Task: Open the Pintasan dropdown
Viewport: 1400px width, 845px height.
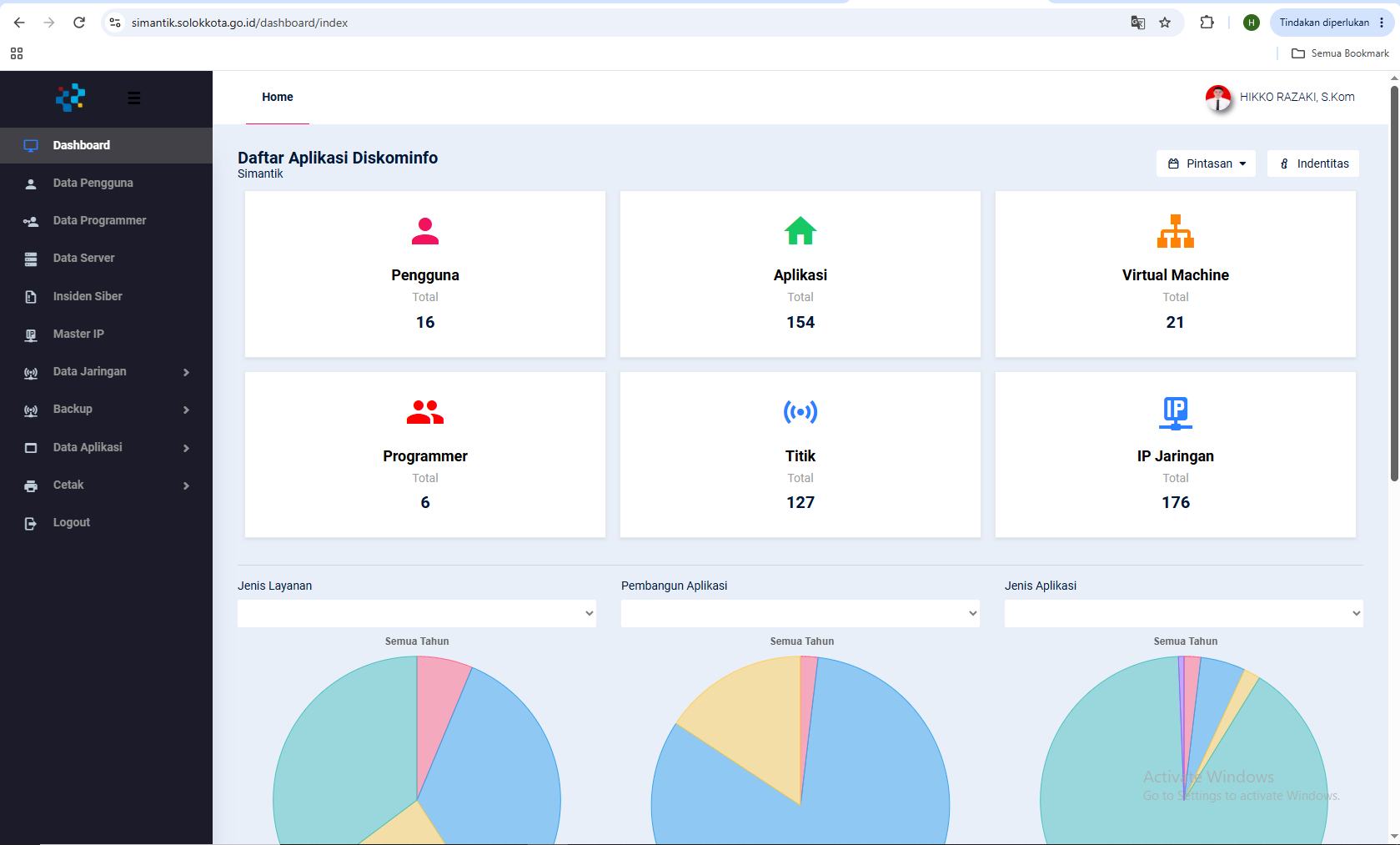Action: tap(1206, 163)
